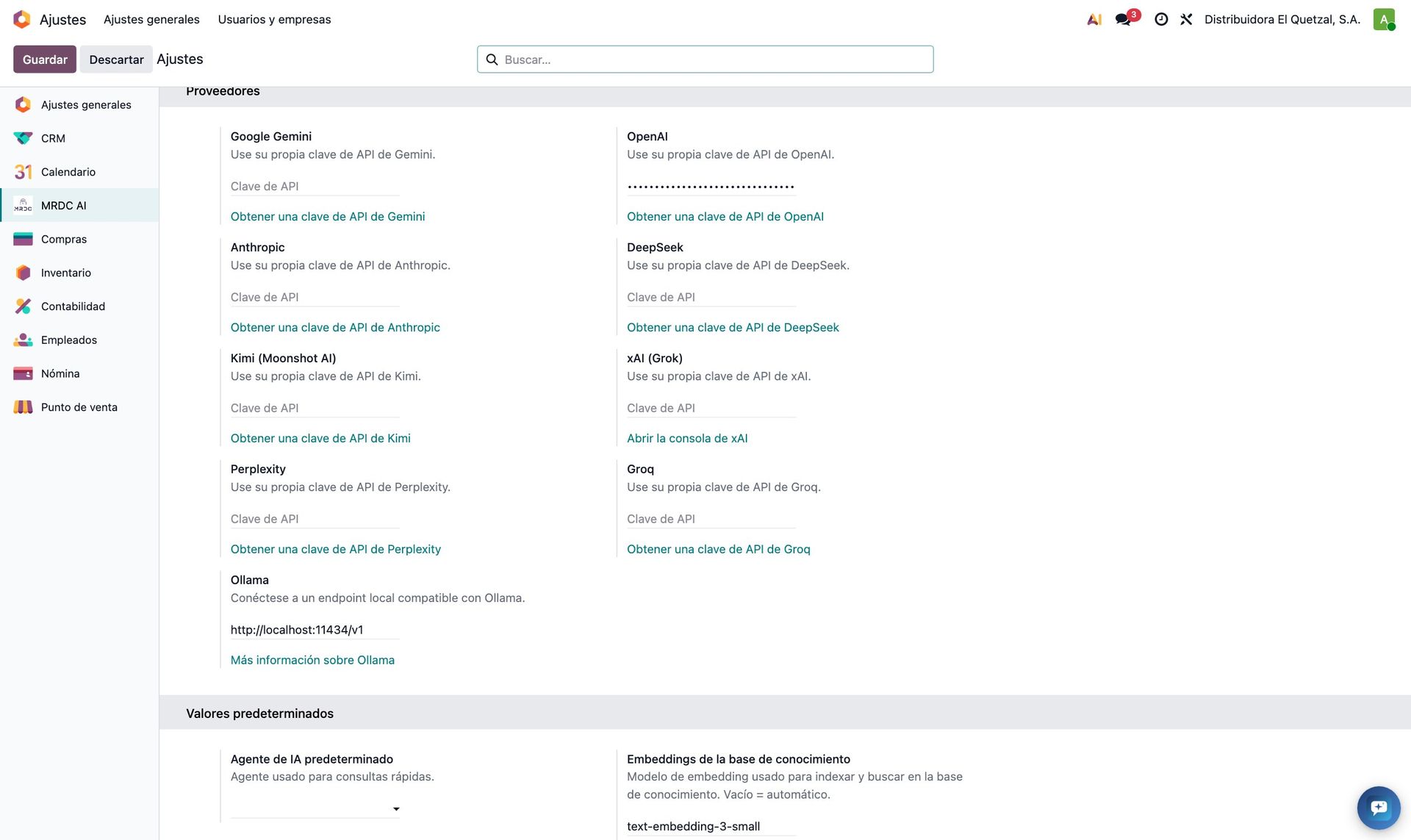Select the MRDC AI settings tab
The width and height of the screenshot is (1411, 840).
coord(79,206)
